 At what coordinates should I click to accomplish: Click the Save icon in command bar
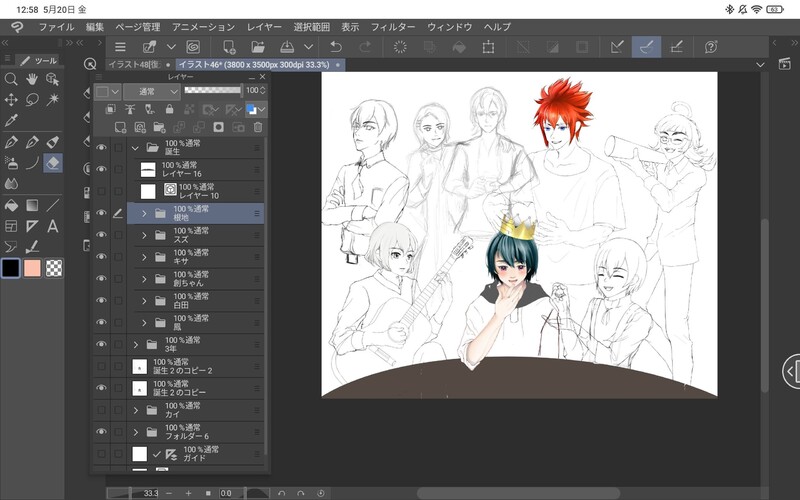click(x=287, y=47)
